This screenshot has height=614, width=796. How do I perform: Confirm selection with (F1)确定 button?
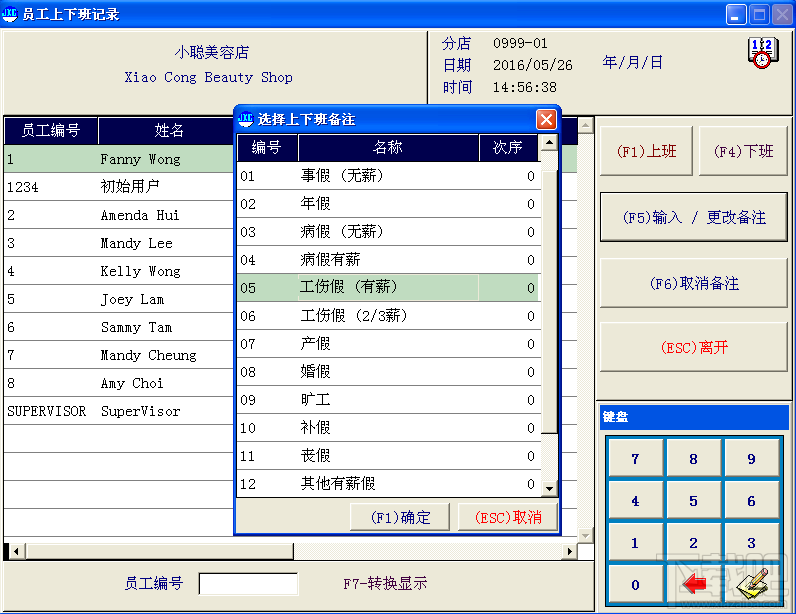pyautogui.click(x=400, y=518)
